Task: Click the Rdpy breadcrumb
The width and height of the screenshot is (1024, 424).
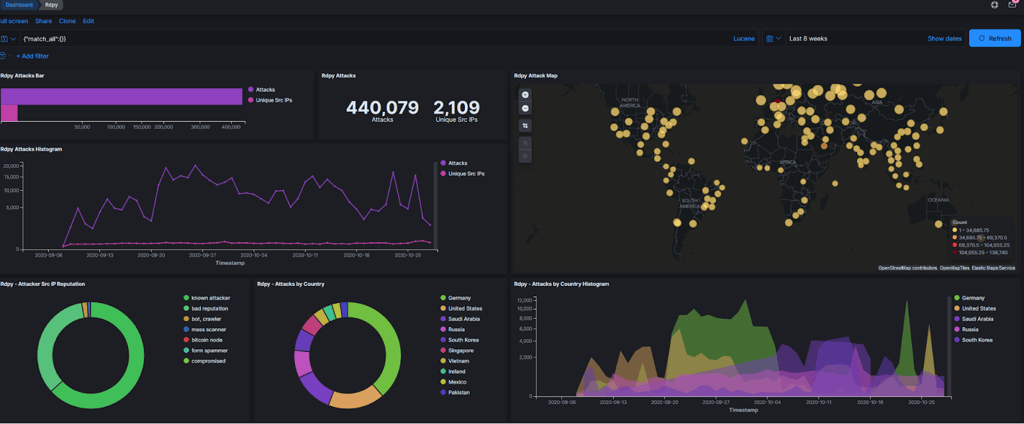Action: [51, 5]
